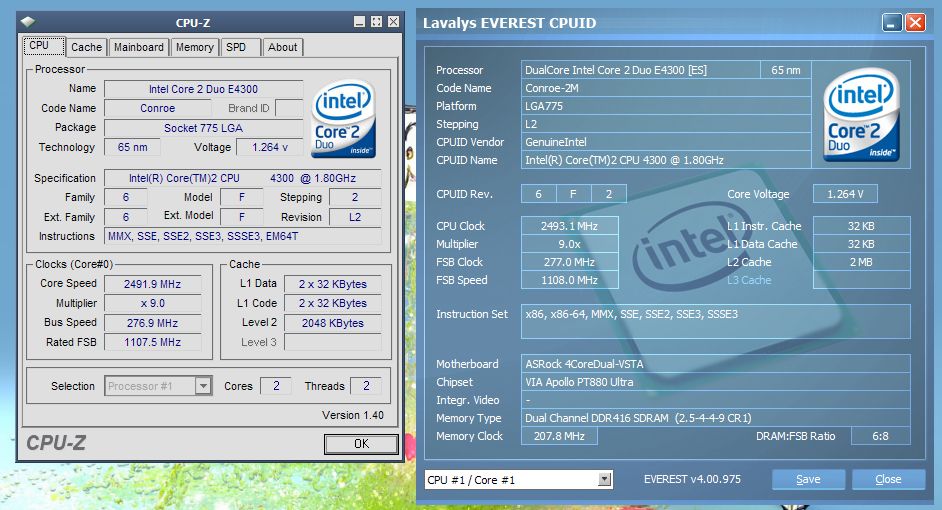The width and height of the screenshot is (942, 510).
Task: Click the Voltage value 1.264 v
Action: point(270,147)
